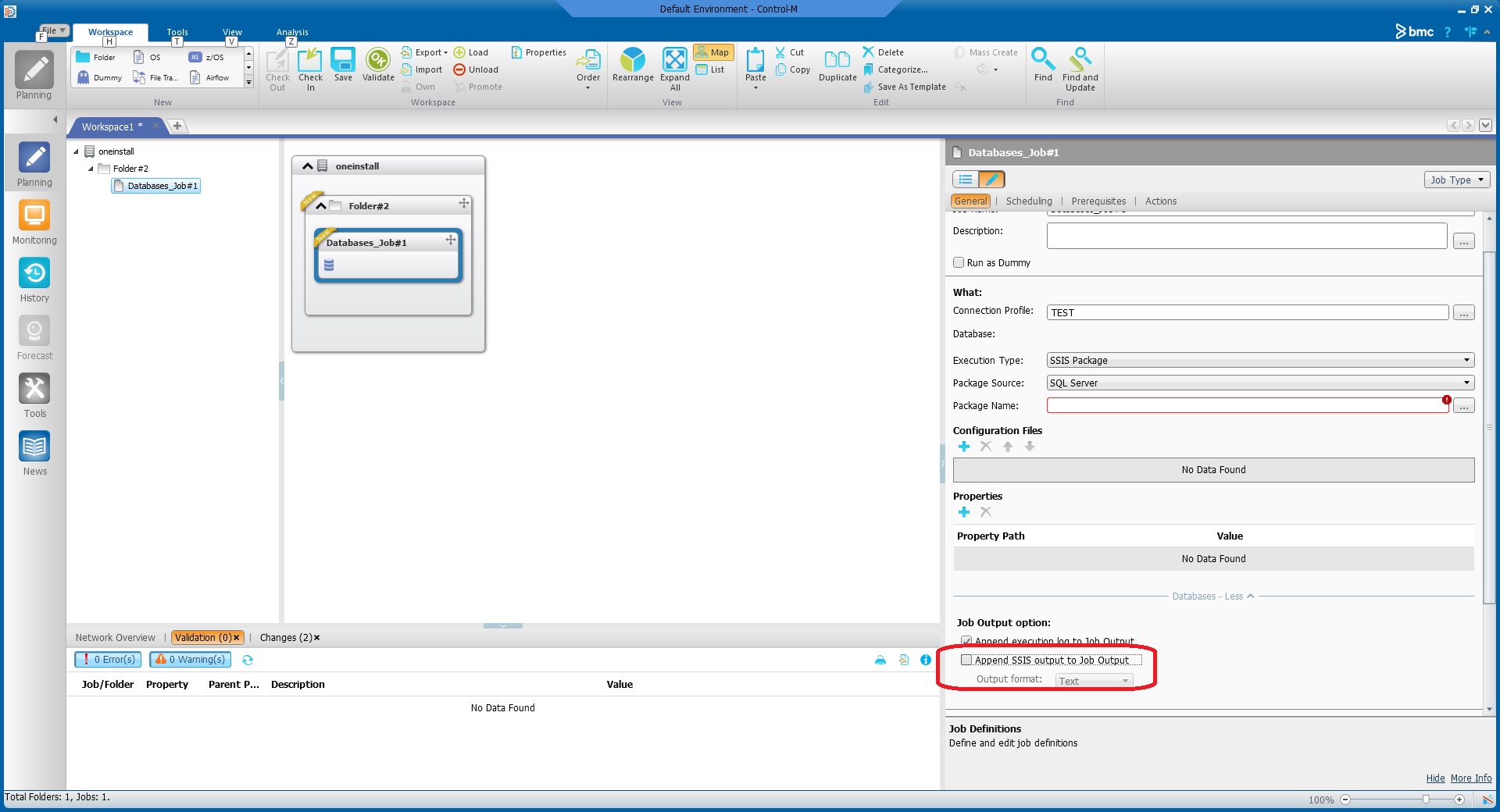Viewport: 1500px width, 812px height.
Task: Refresh the validation results
Action: 248,660
